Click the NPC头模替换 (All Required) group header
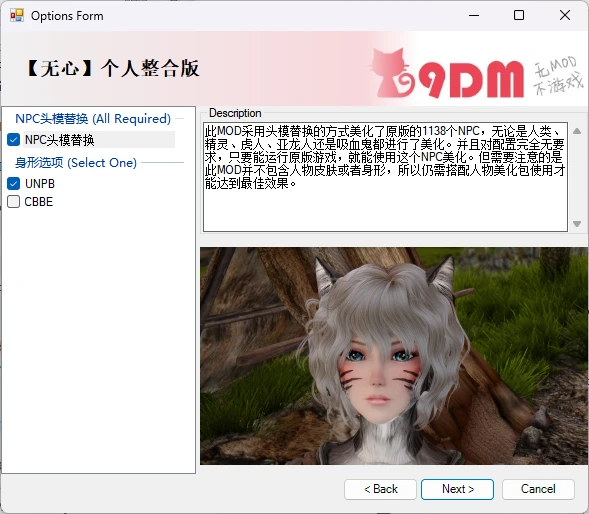589x514 pixels. [x=93, y=119]
